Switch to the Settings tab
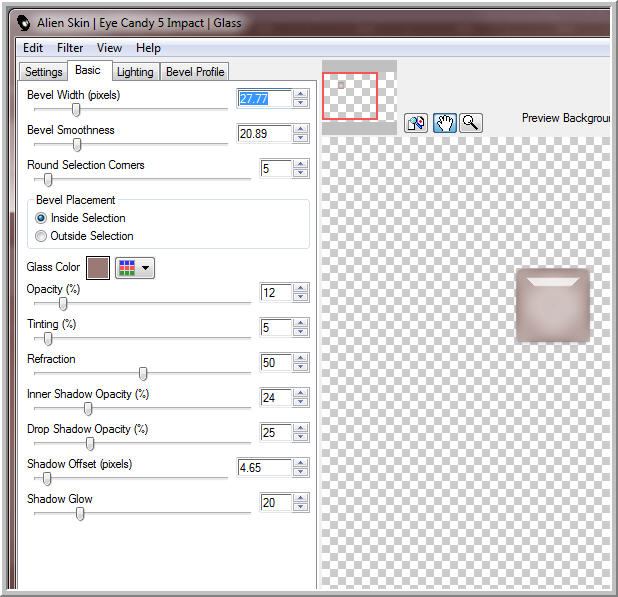The height and width of the screenshot is (597, 618). tap(43, 72)
